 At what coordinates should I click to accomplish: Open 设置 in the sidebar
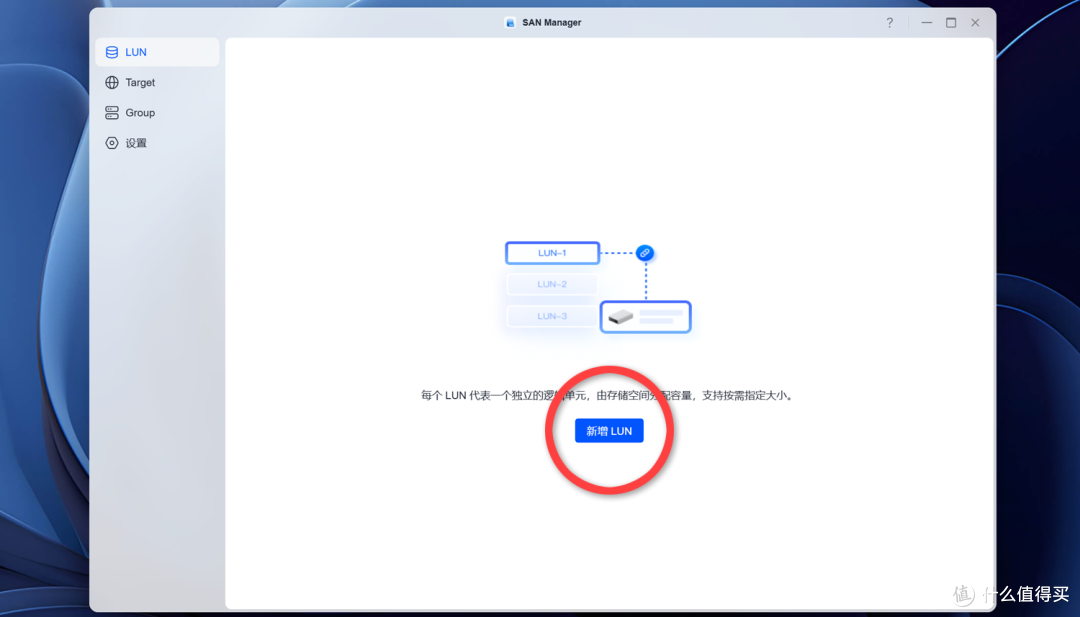coord(157,143)
